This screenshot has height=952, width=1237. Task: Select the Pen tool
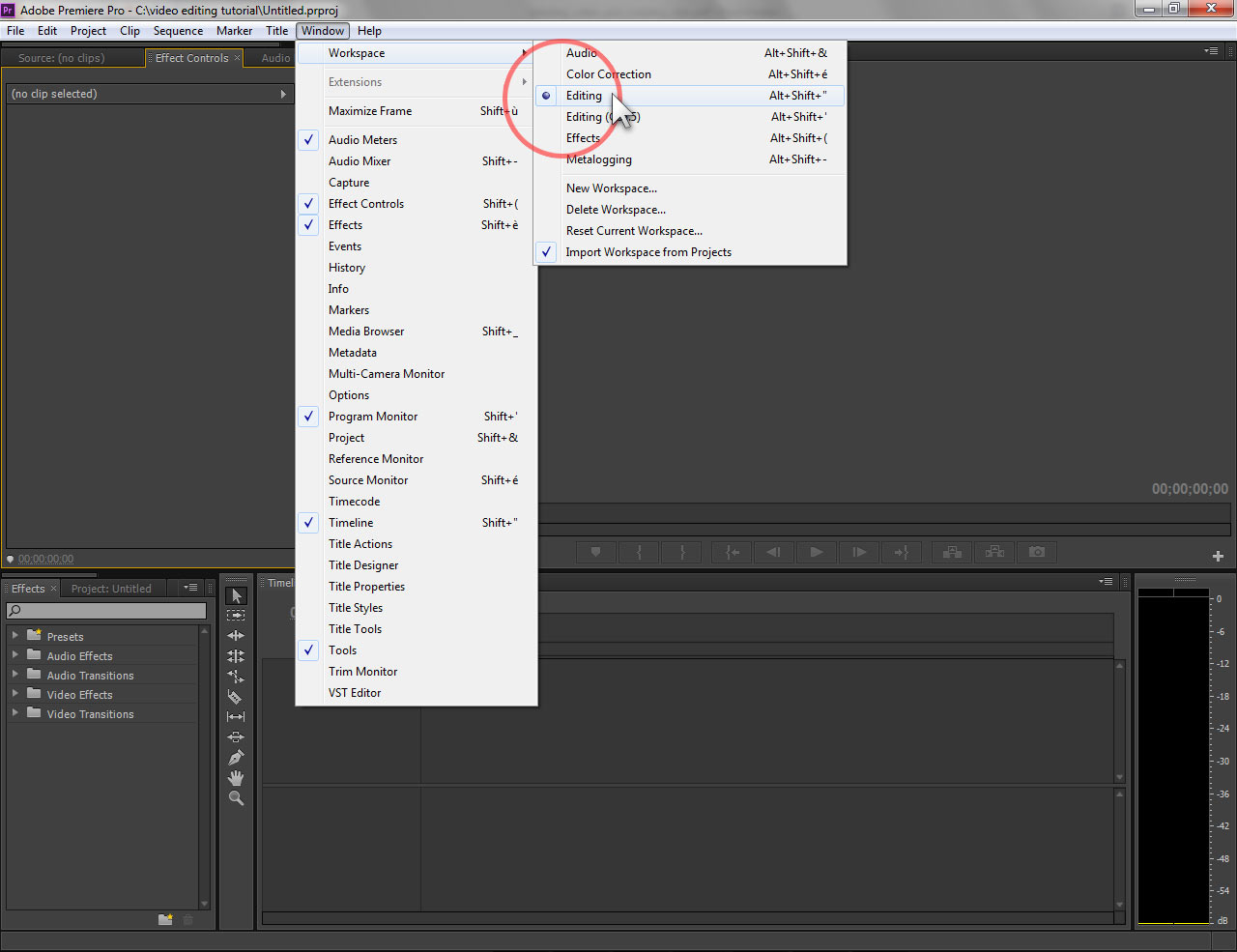[x=236, y=758]
